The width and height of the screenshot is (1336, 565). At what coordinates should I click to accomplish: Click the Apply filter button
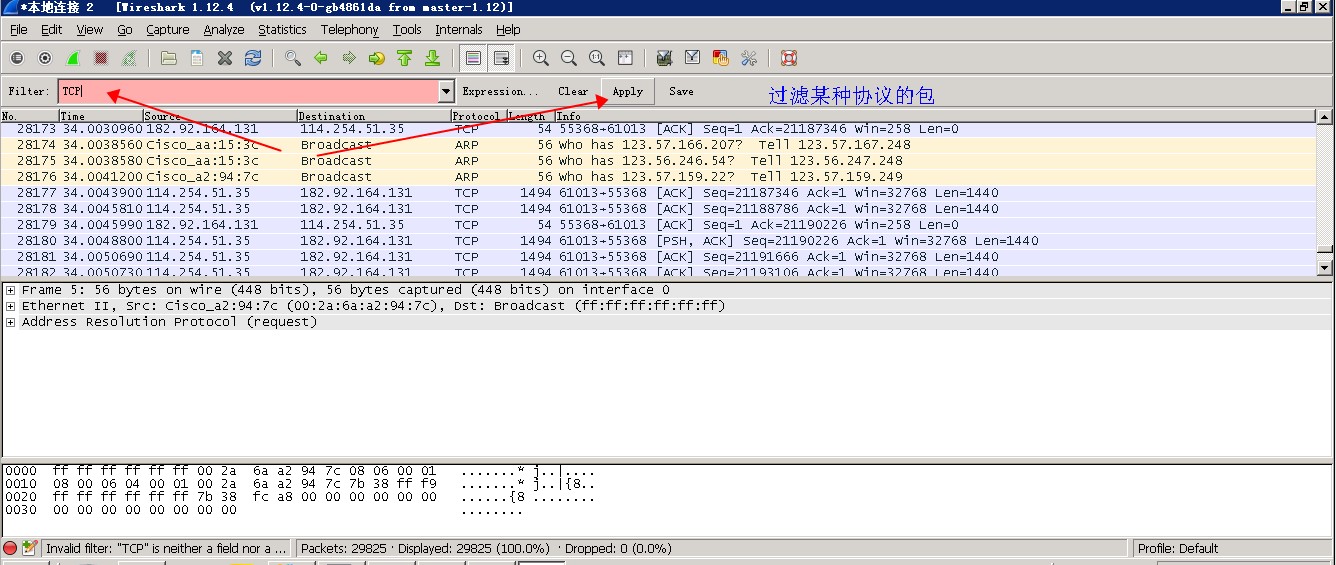point(627,92)
